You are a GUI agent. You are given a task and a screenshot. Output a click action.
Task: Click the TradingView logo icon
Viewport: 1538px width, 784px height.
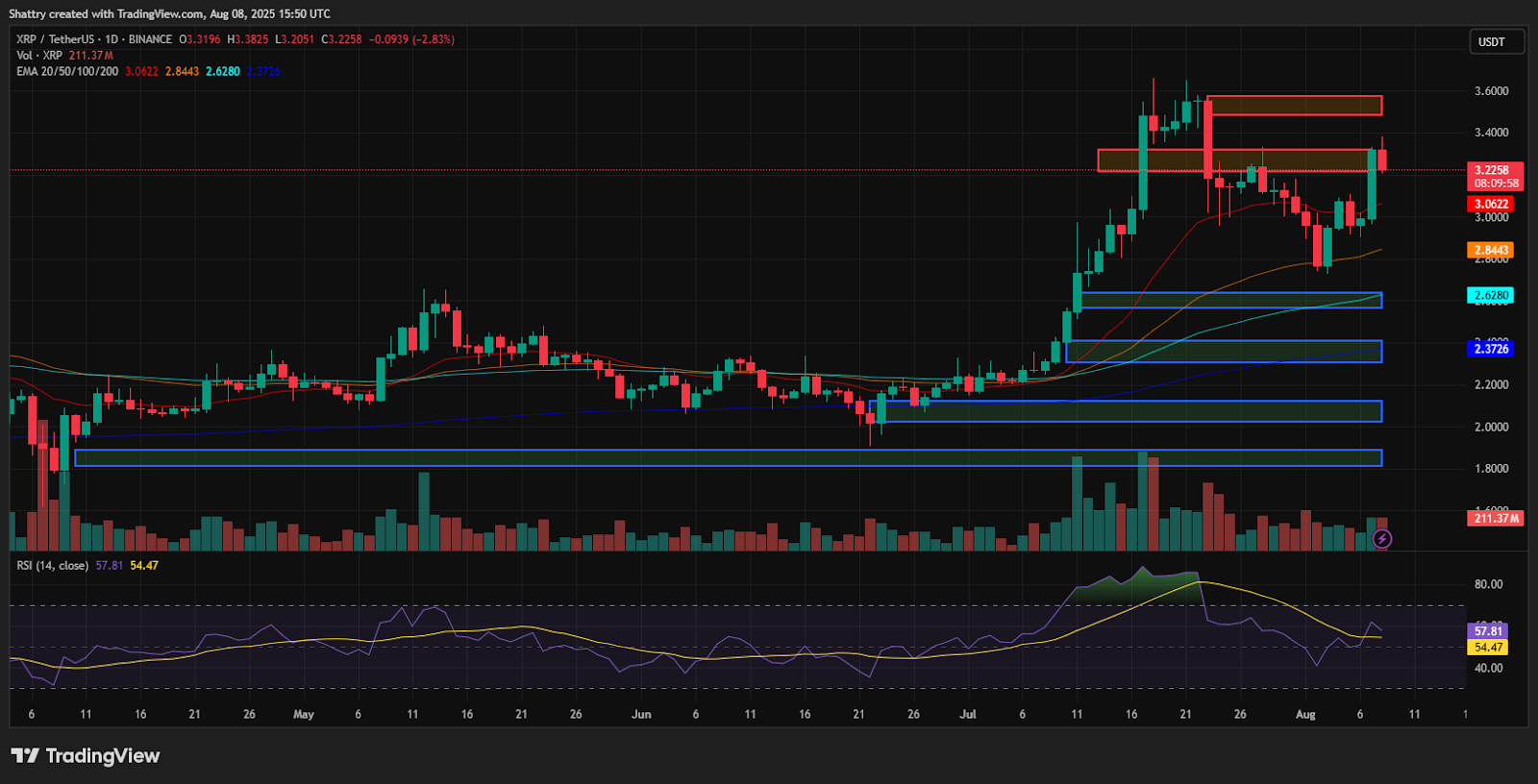(x=25, y=756)
